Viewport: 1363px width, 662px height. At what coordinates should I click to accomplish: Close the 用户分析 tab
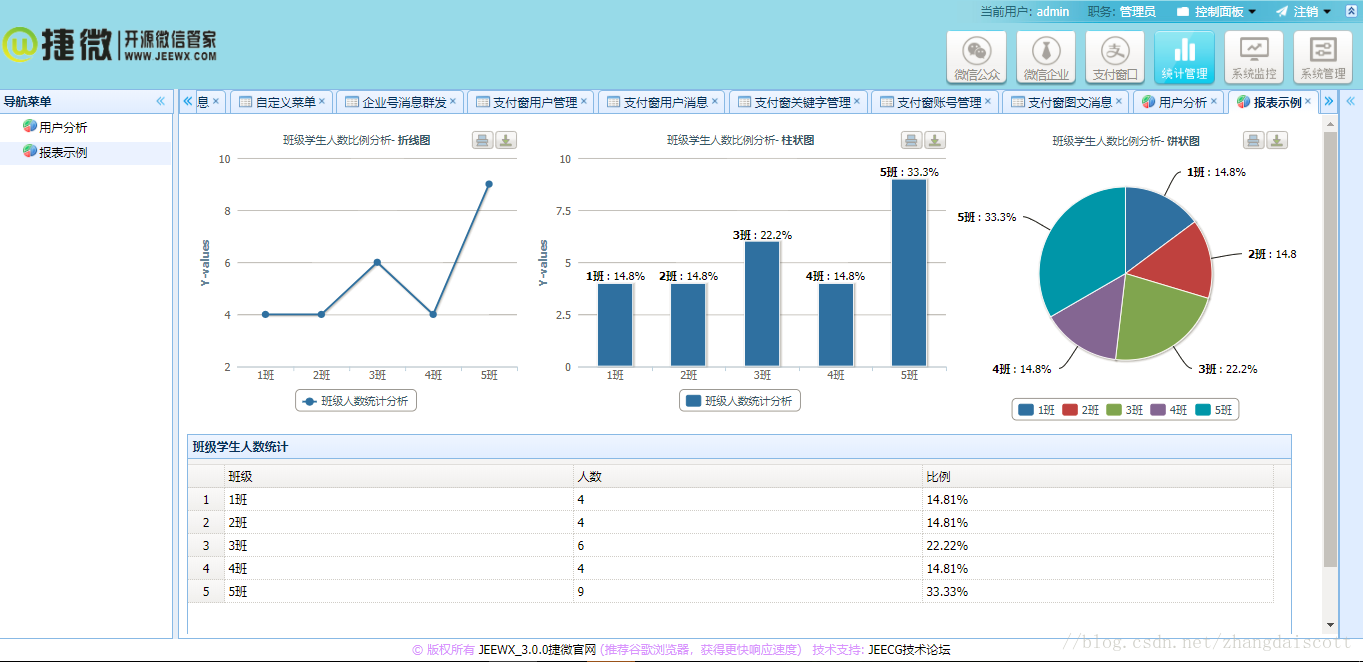tap(1214, 101)
